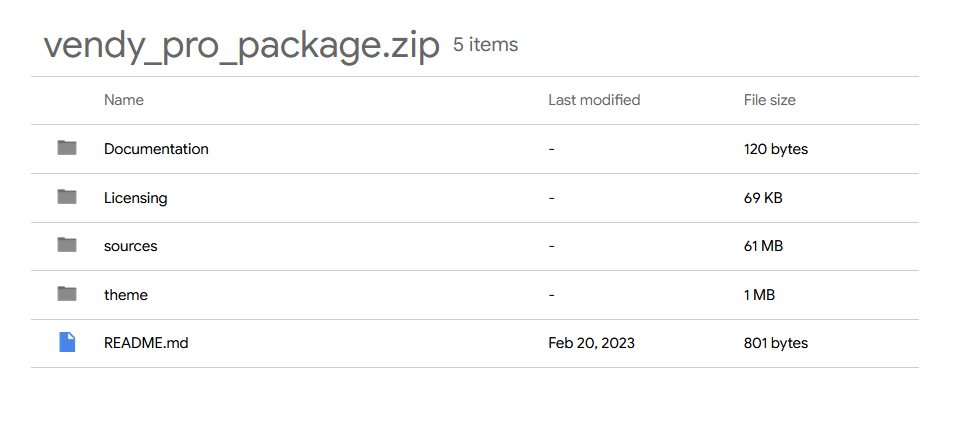Open the sources folder name
Image resolution: width=953 pixels, height=423 pixels.
(131, 246)
